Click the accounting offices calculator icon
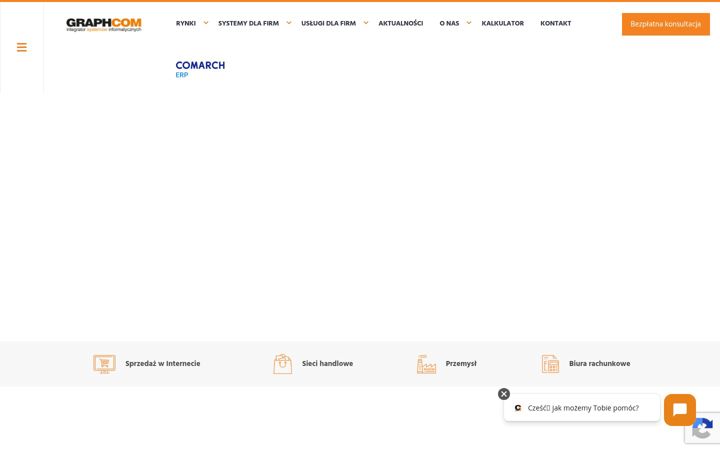The width and height of the screenshot is (720, 450). (550, 364)
